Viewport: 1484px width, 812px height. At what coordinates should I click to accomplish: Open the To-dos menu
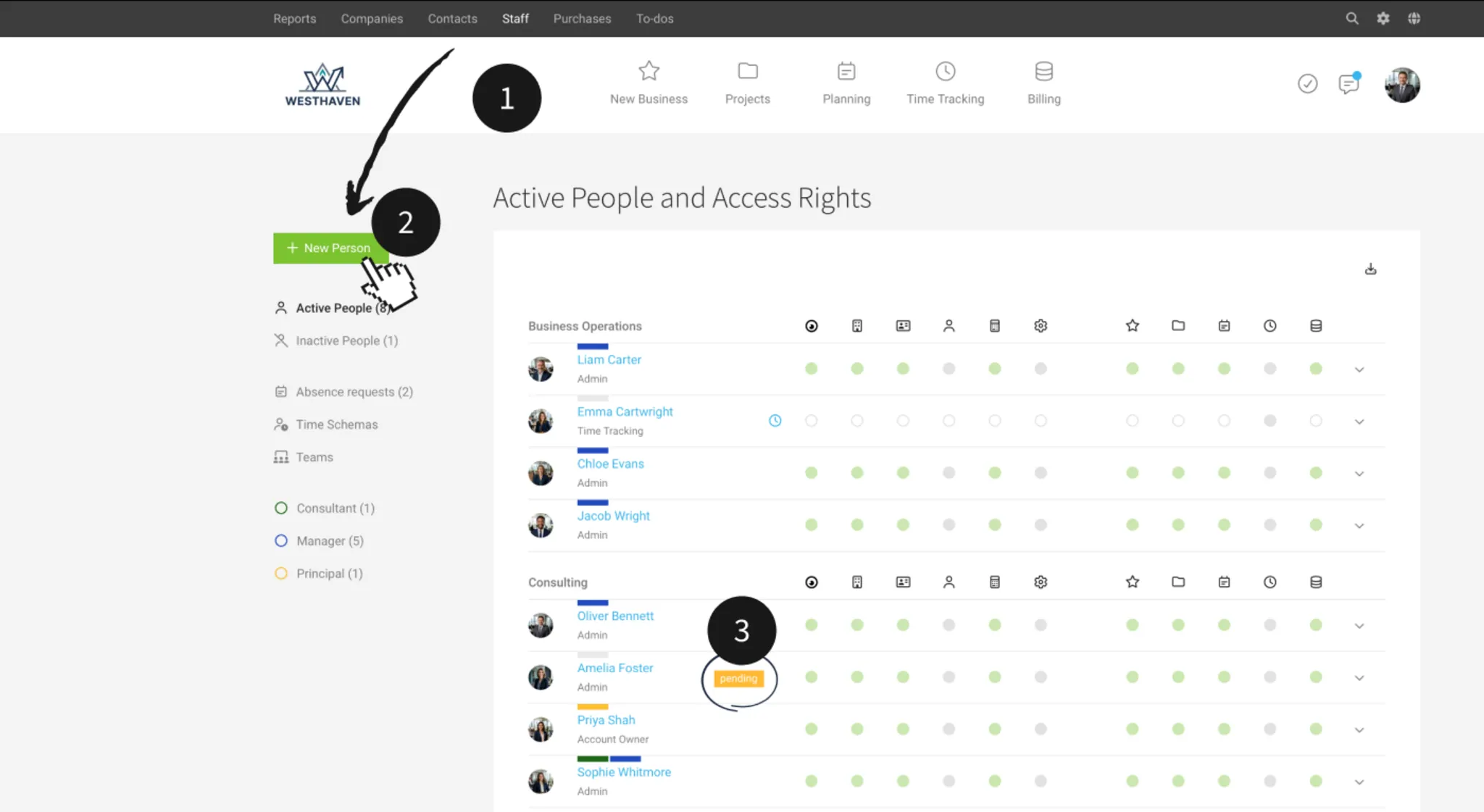654,19
